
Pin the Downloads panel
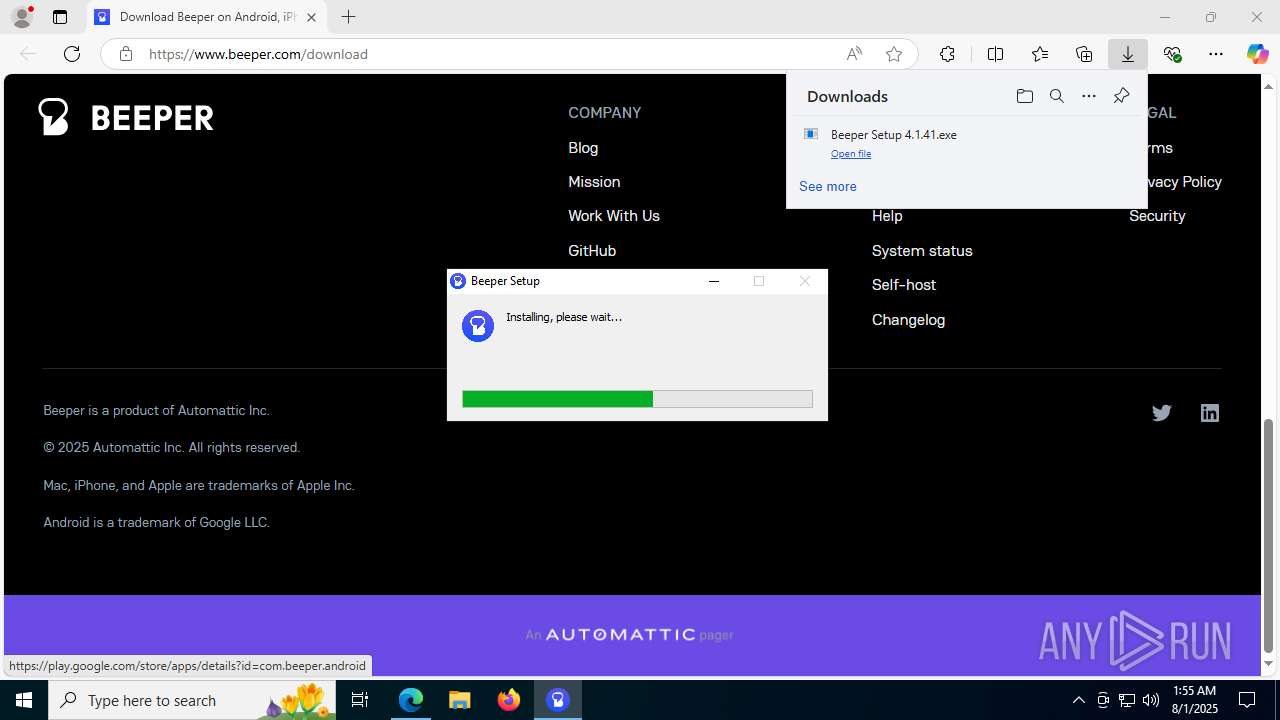tap(1121, 96)
